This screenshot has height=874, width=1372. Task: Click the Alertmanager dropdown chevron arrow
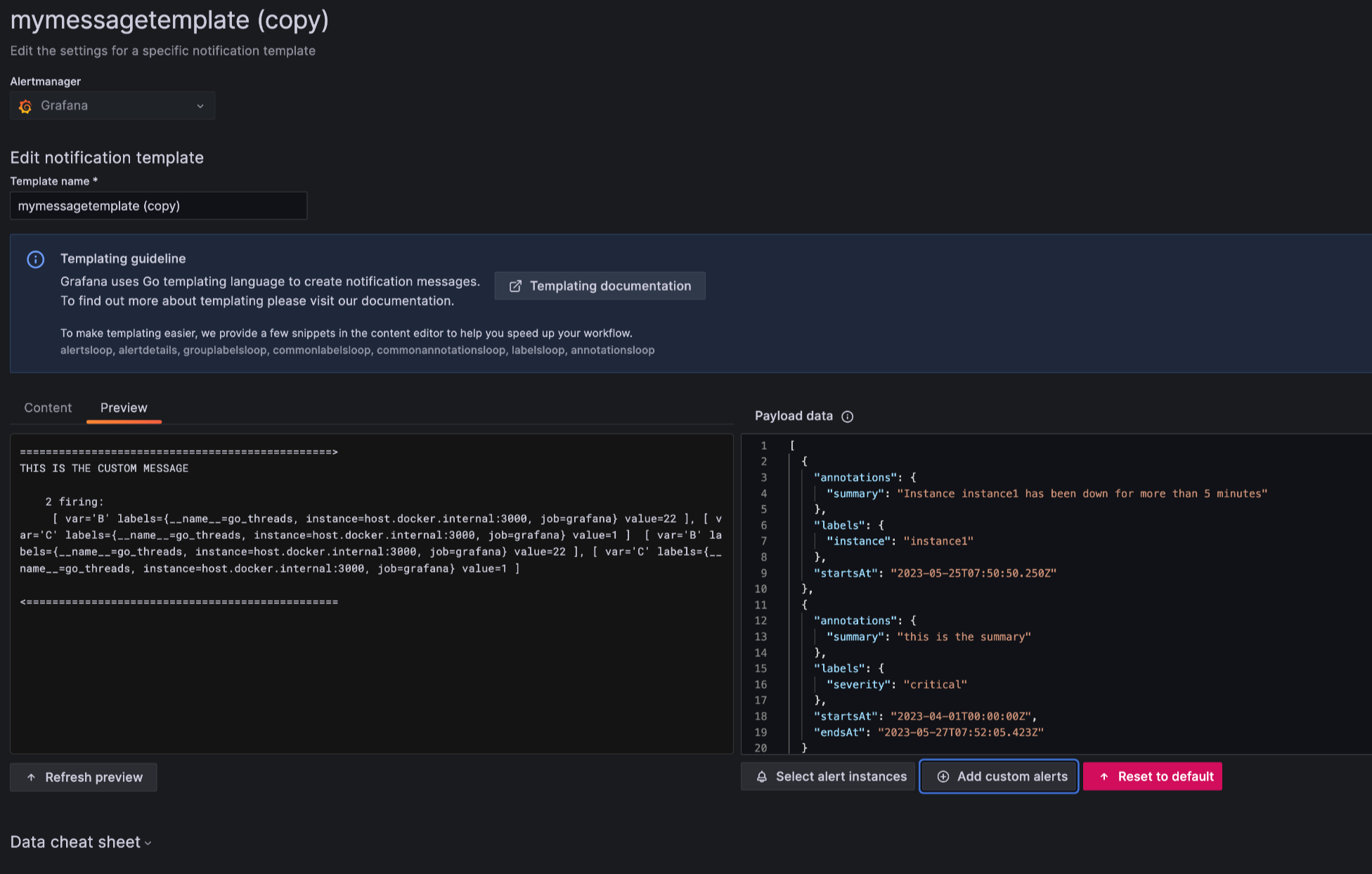point(200,106)
